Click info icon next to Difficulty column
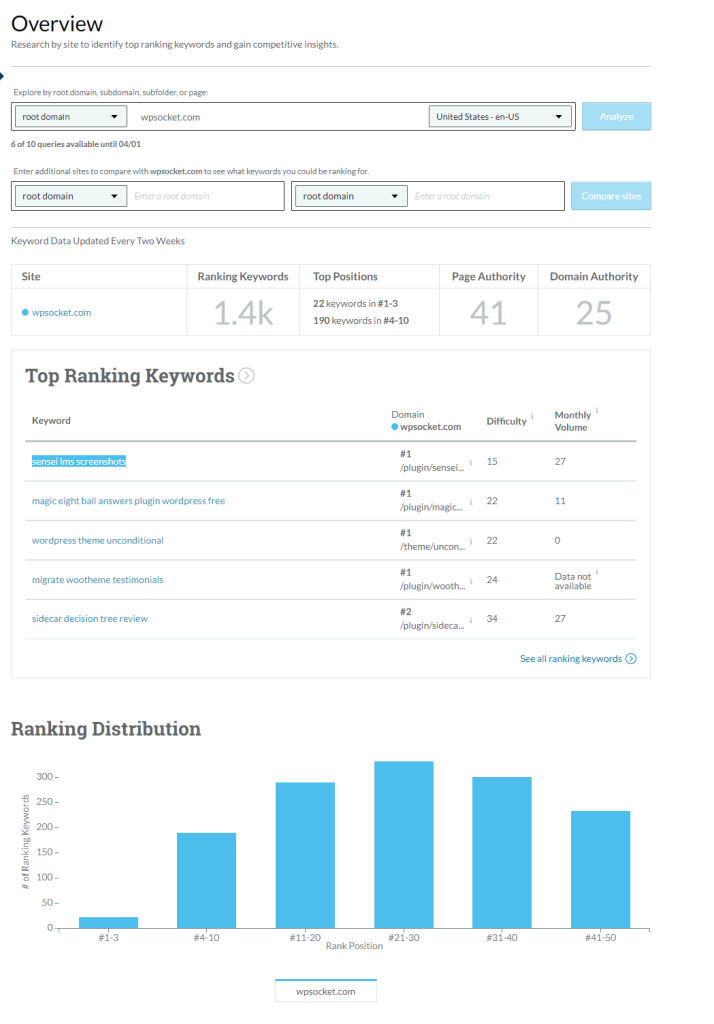This screenshot has width=714, height=1024. pyautogui.click(x=532, y=416)
